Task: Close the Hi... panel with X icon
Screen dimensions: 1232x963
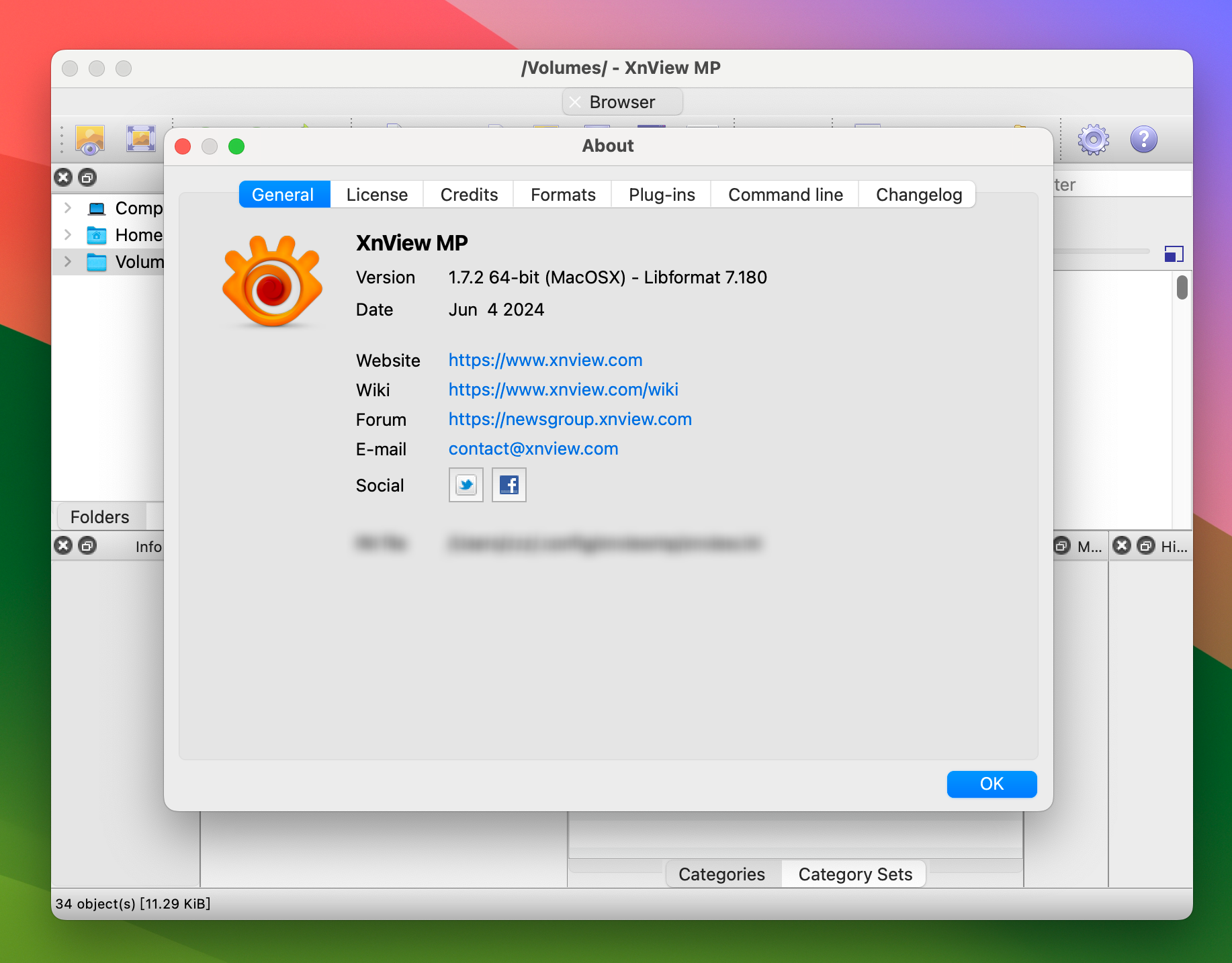Action: pos(1122,545)
